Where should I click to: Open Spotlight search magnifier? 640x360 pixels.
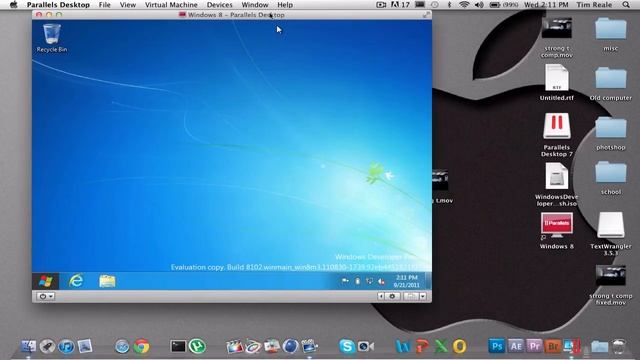click(x=626, y=5)
